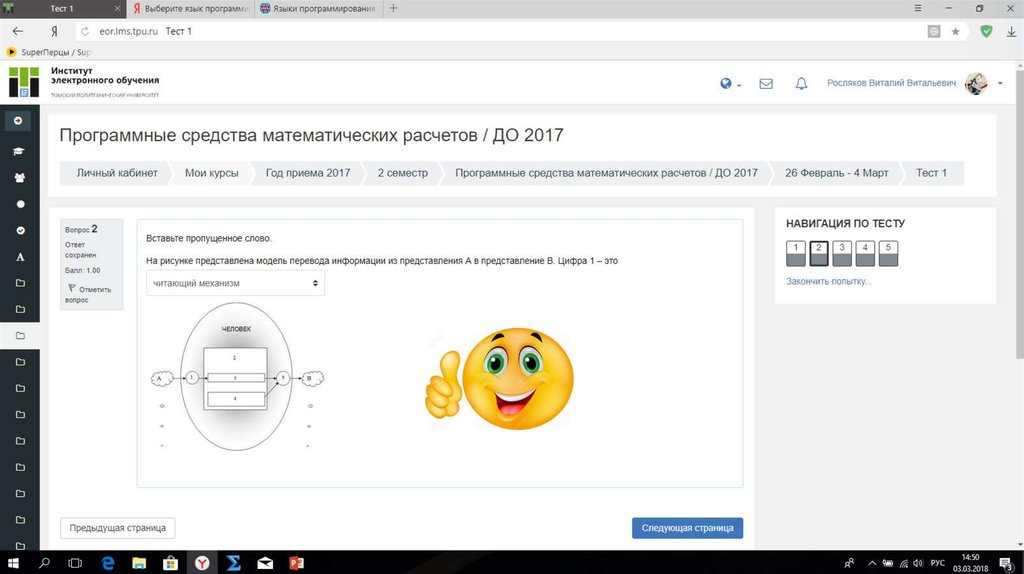Image resolution: width=1024 pixels, height=574 pixels.
Task: Open Mail app on taskbar
Action: click(x=265, y=563)
